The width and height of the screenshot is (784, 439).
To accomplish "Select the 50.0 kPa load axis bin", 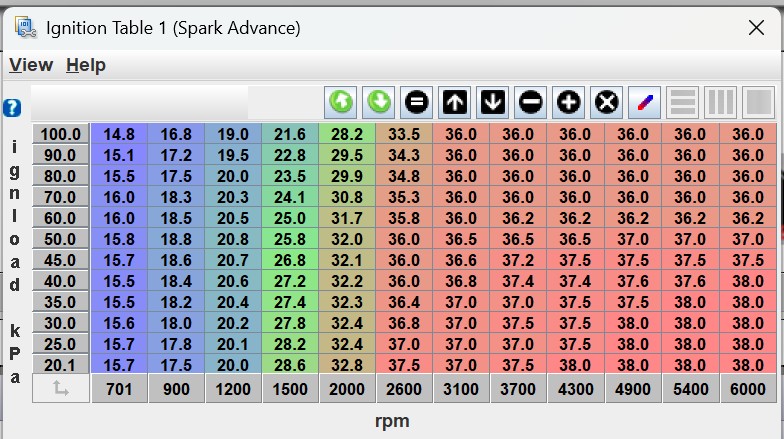I will tap(60, 239).
